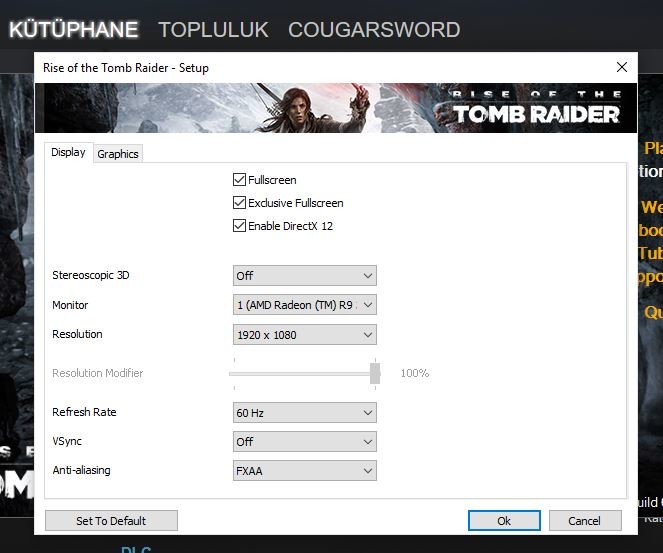
Task: Disable the Enable DirectX 12 checkbox
Action: point(239,225)
